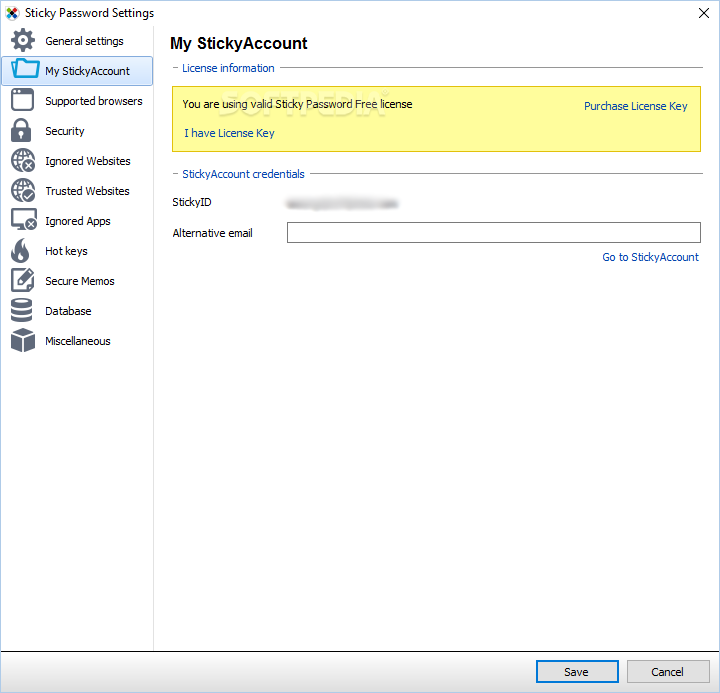The image size is (720, 693).
Task: Click the My StickyAccount folder icon
Action: pos(25,69)
